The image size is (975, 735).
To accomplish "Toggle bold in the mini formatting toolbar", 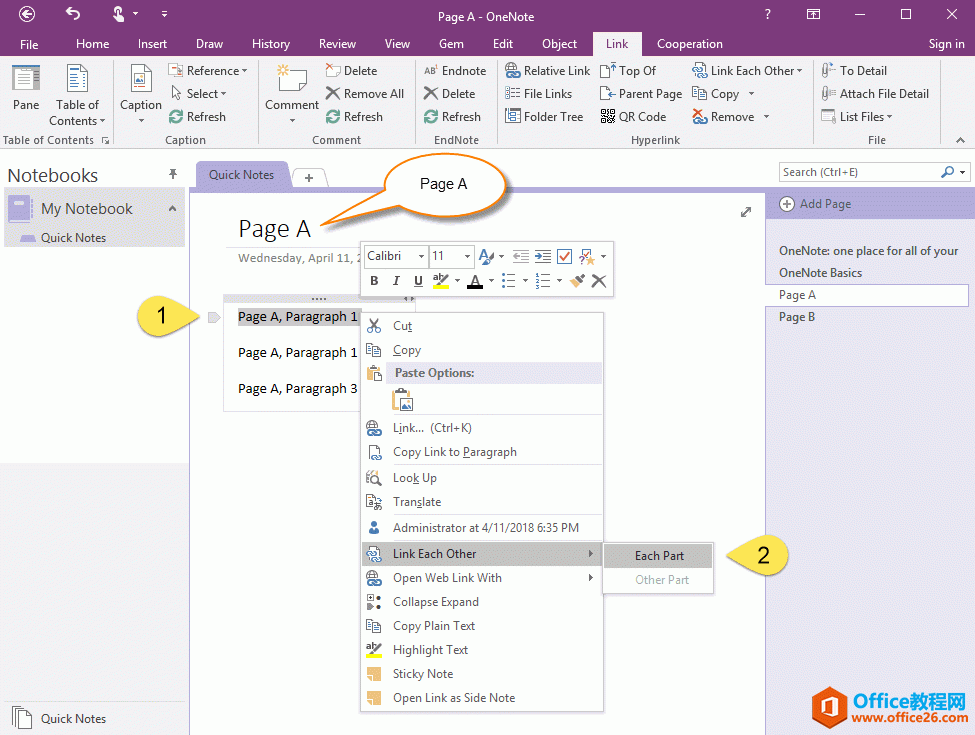I will tap(373, 281).
